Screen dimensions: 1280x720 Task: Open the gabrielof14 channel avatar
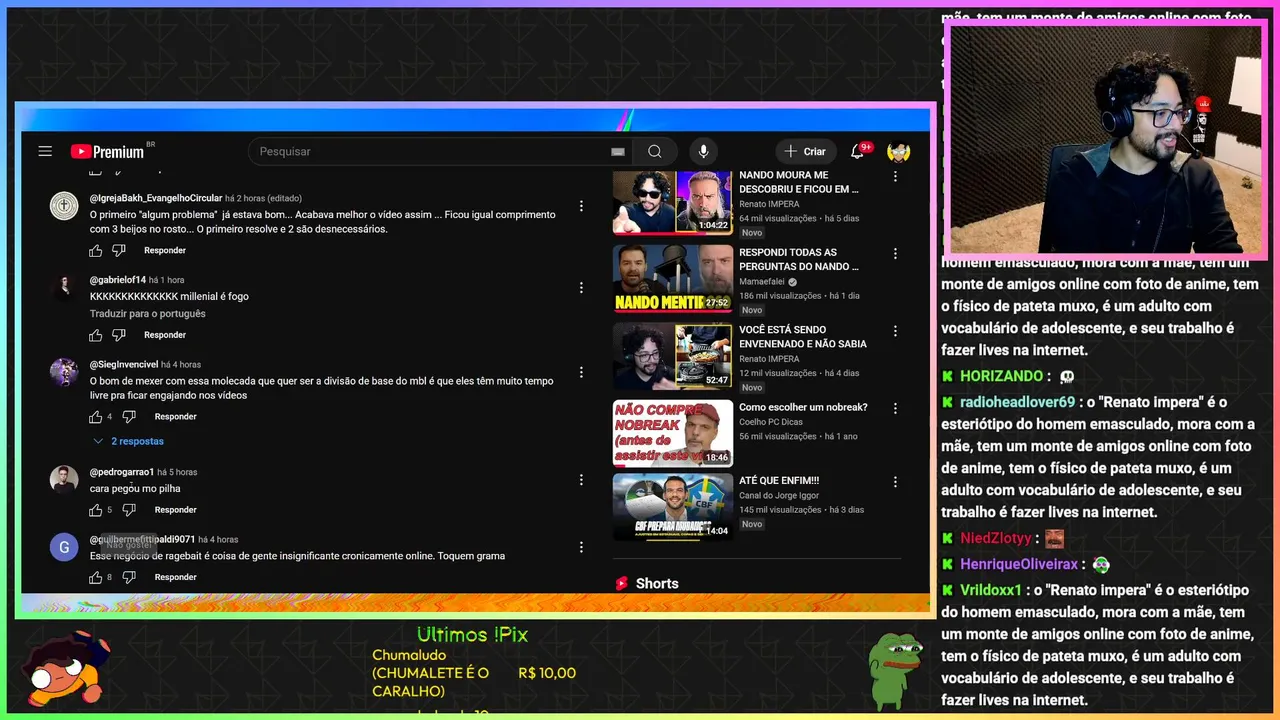(x=64, y=287)
